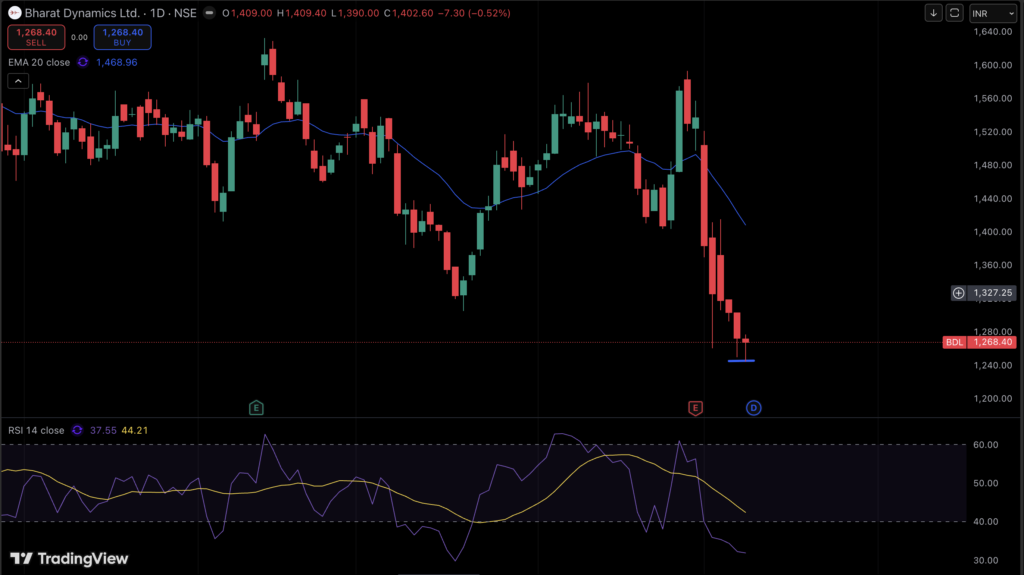Open the blue dividend D marker
The width and height of the screenshot is (1024, 575).
(754, 407)
